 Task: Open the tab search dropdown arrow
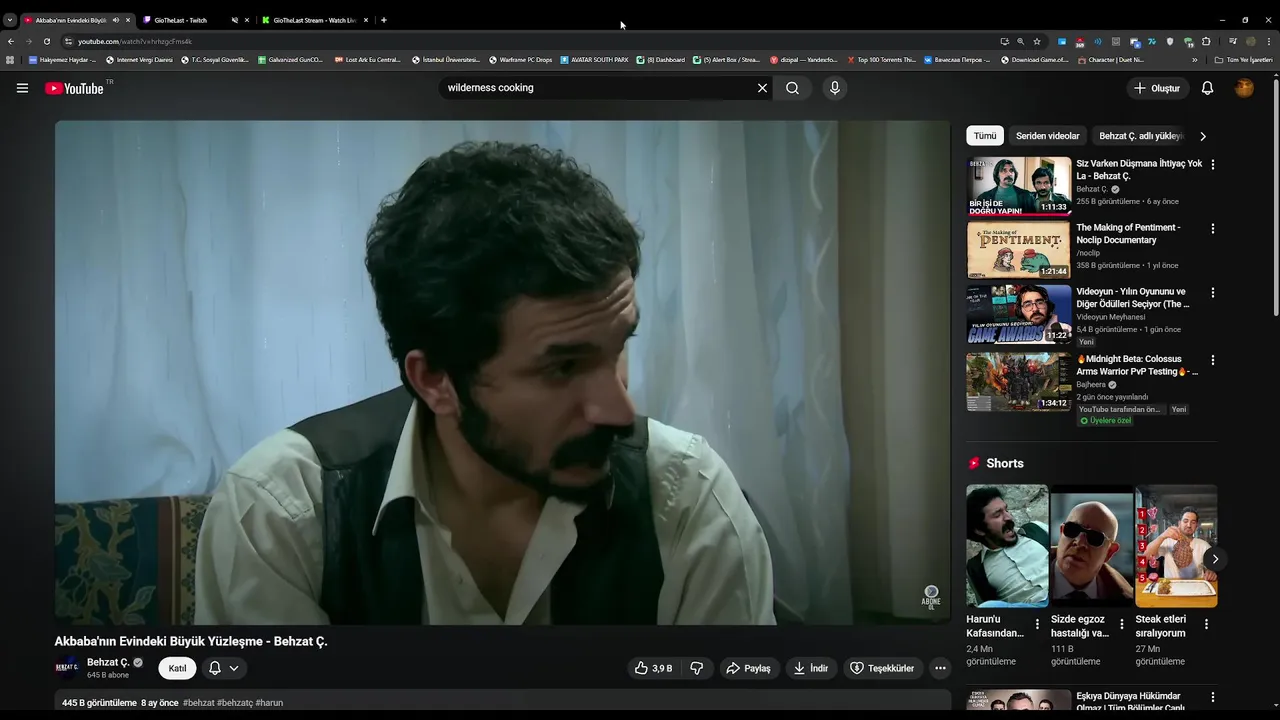[x=10, y=20]
